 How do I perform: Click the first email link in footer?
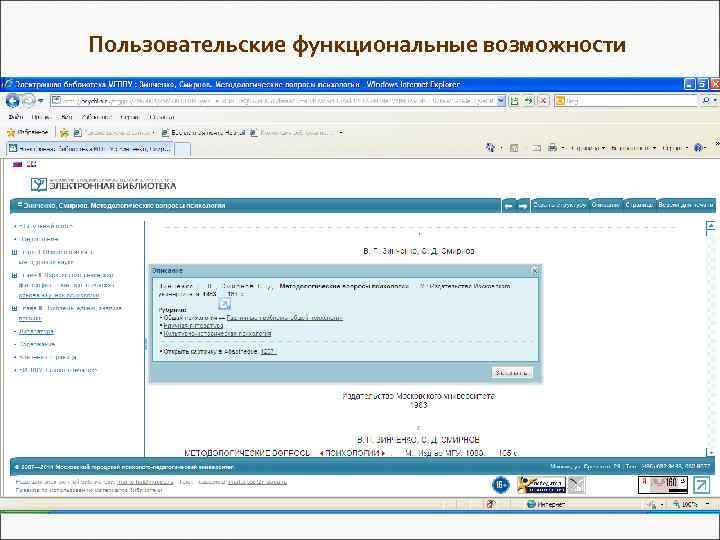145,483
